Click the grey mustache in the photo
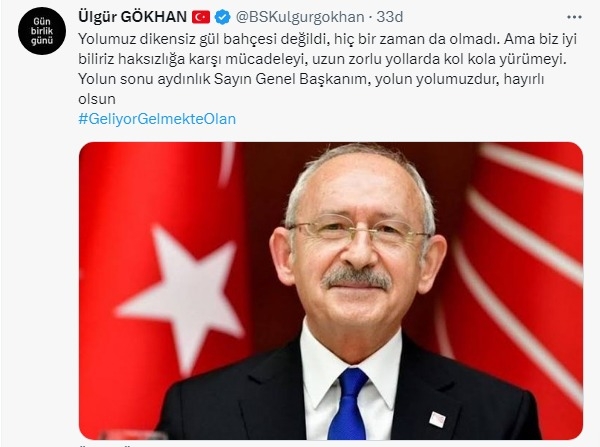600x447 pixels. click(356, 278)
